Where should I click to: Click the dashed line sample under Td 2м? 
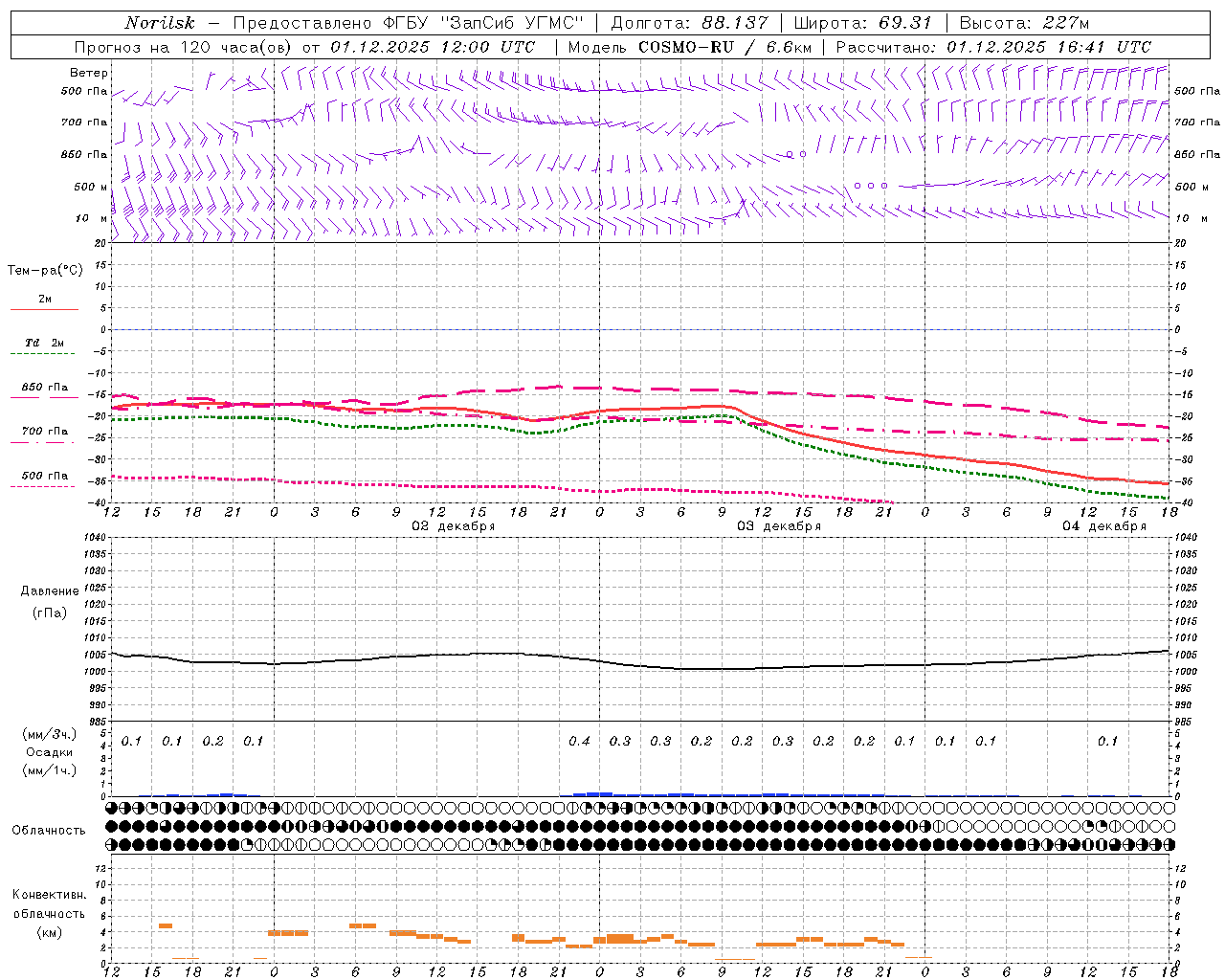tap(44, 354)
